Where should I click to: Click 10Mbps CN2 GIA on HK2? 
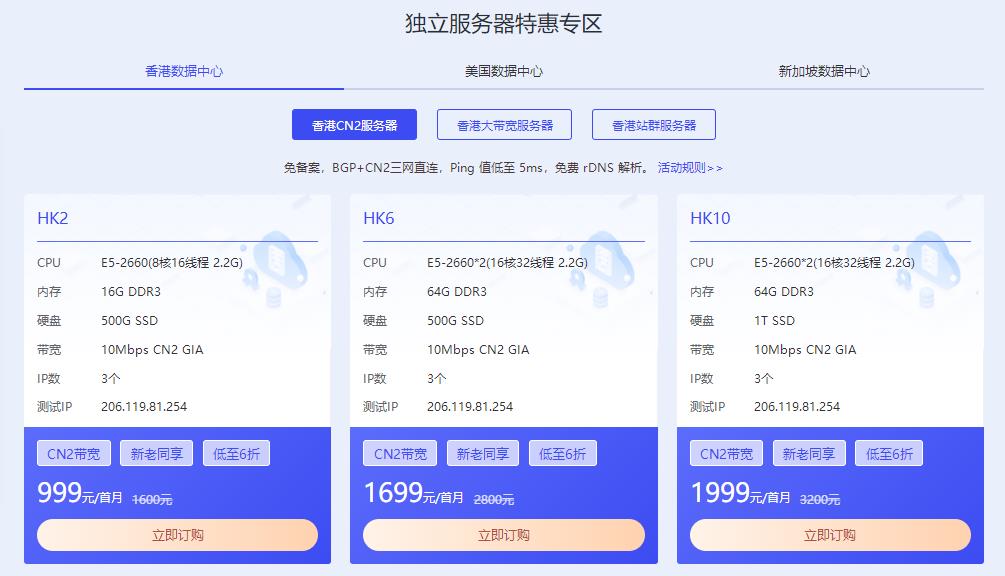pos(152,350)
